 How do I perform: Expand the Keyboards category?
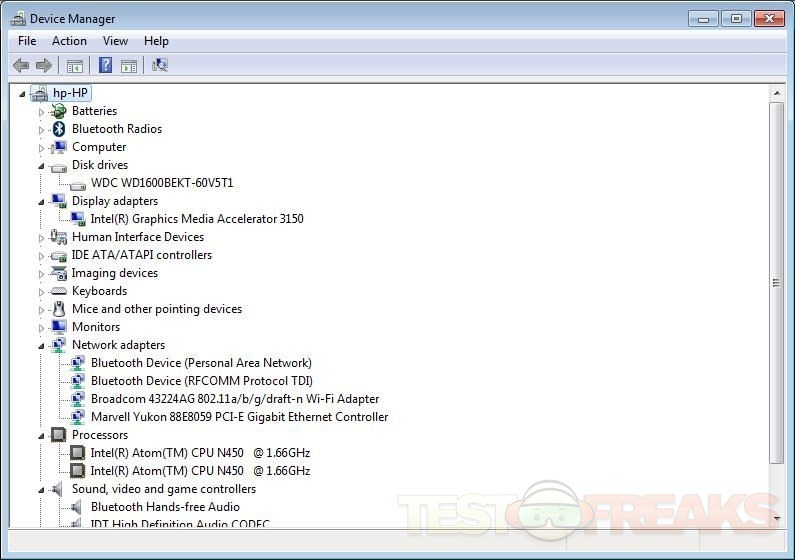click(42, 291)
